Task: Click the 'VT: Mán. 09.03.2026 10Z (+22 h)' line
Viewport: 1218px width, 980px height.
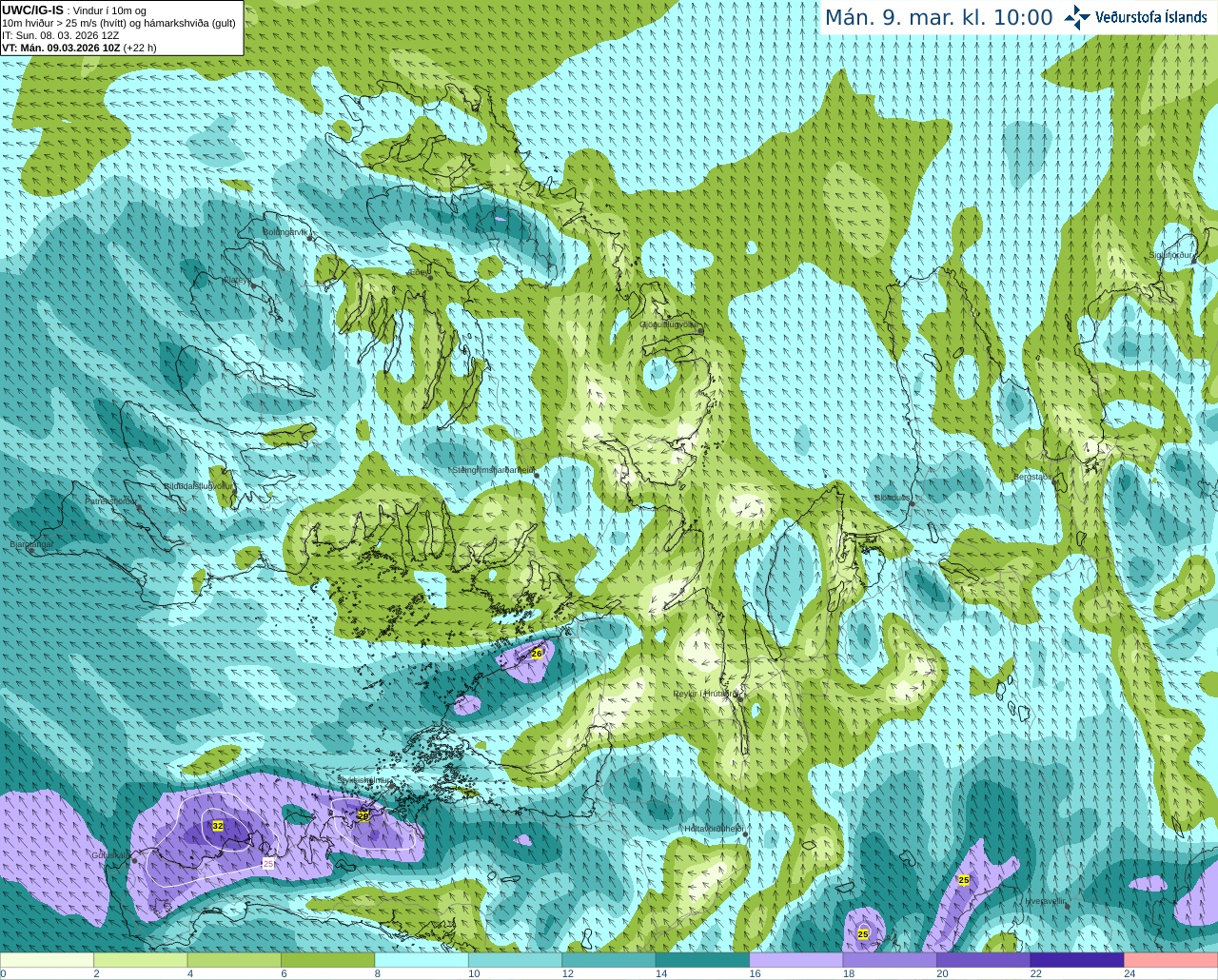Action: (x=79, y=48)
